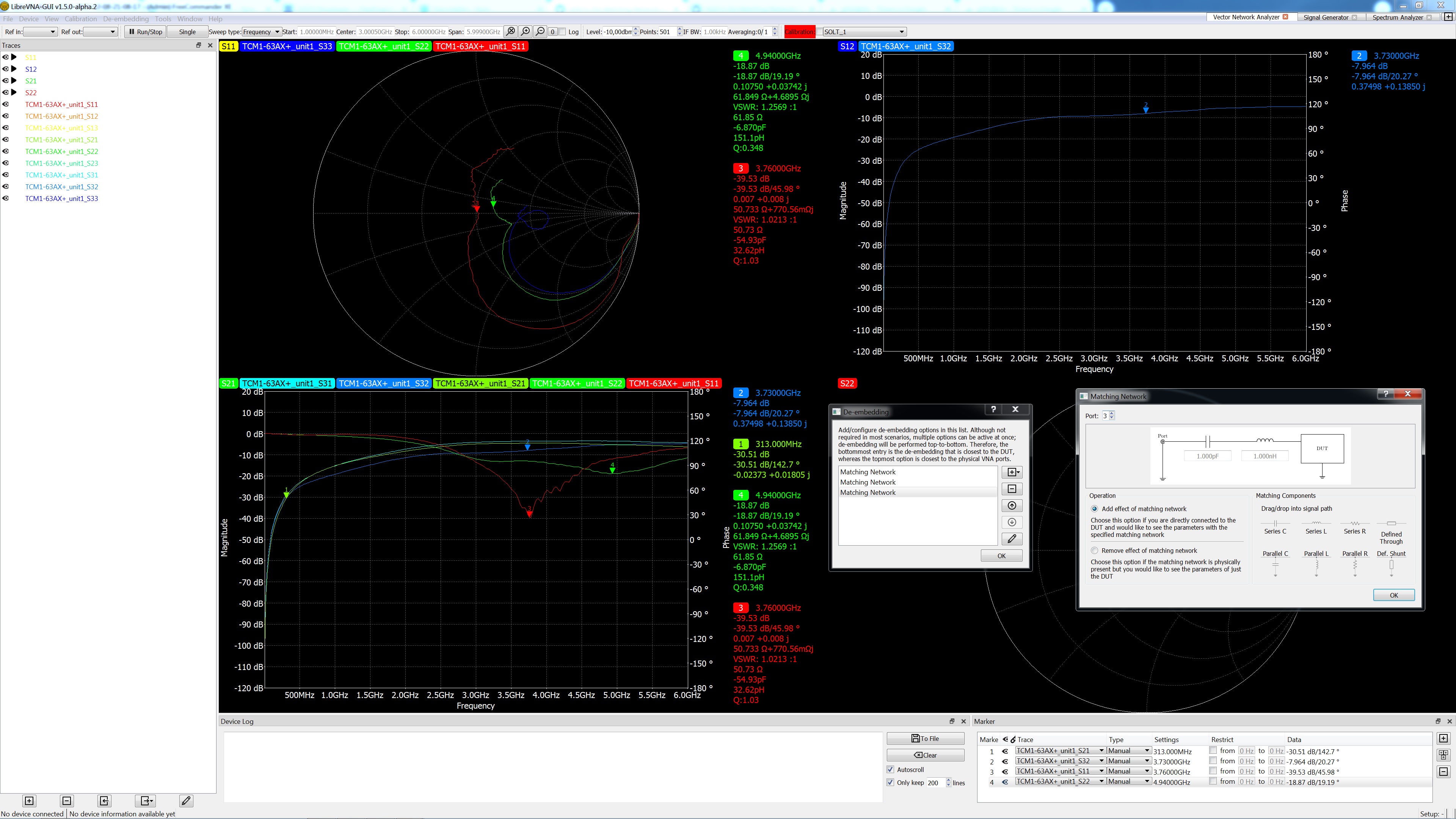The image size is (1456, 819).
Task: Click the trace edit pencil below Traces list
Action: coord(186,800)
